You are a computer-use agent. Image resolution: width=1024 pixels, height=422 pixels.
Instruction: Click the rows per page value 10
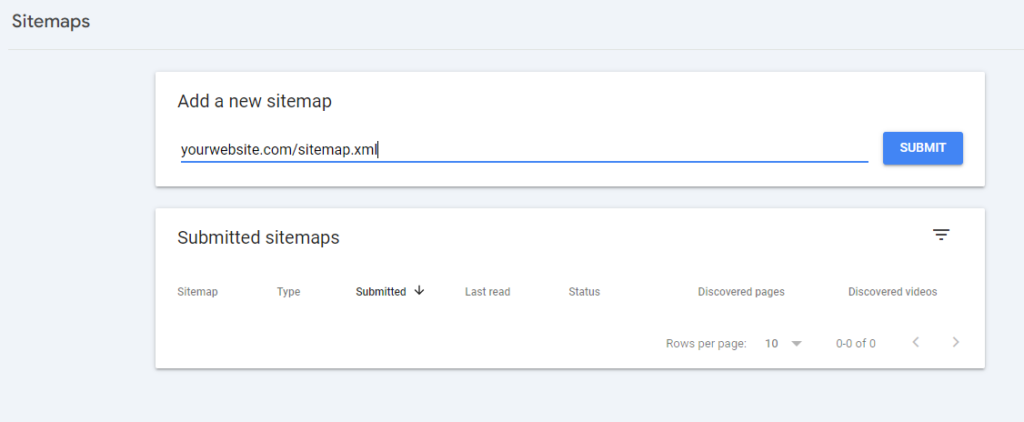(x=772, y=343)
